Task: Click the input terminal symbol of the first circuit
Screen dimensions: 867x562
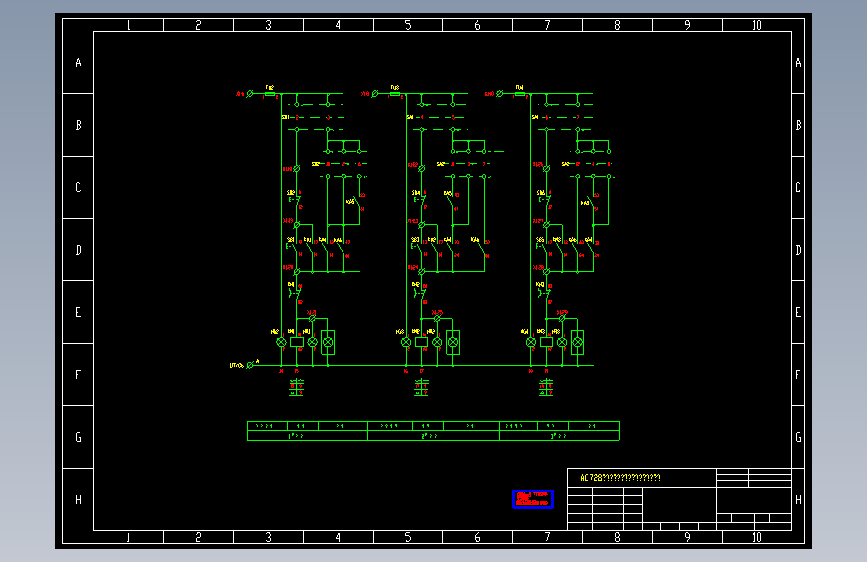Action: (x=250, y=94)
